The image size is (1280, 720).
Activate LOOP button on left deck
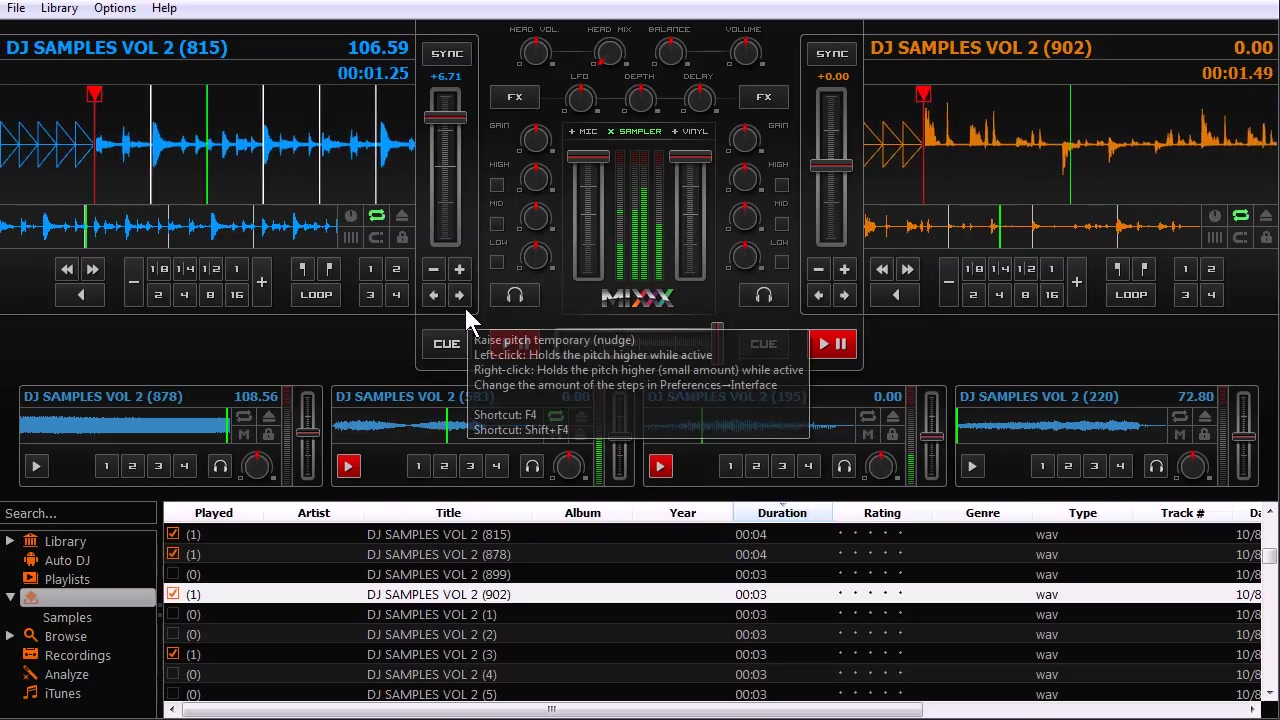[316, 295]
